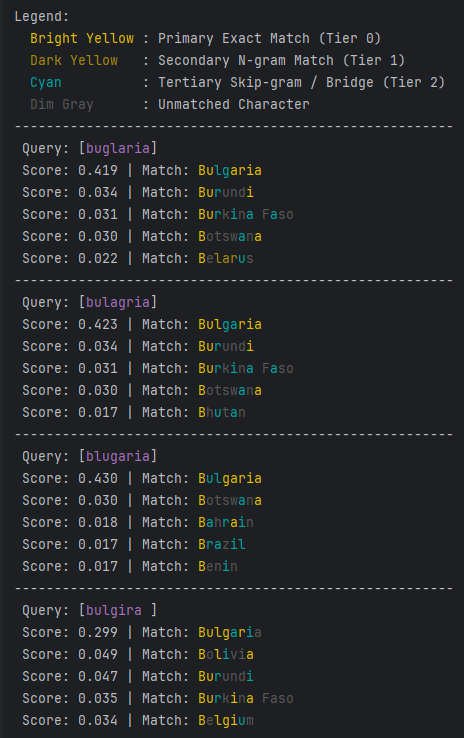Click the Bhutan match result
This screenshot has height=738, width=464.
[222, 412]
